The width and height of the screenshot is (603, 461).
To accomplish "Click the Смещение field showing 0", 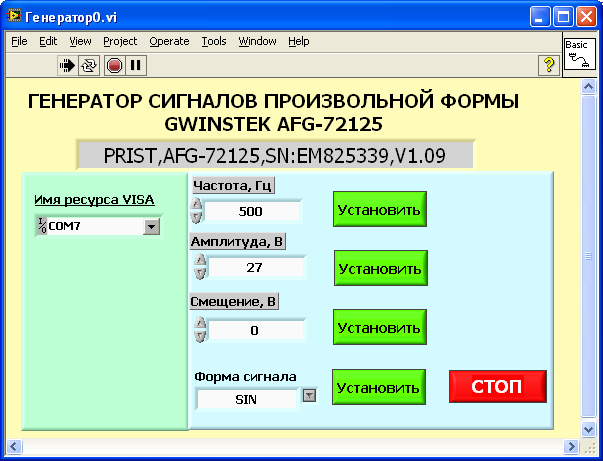I will (255, 330).
